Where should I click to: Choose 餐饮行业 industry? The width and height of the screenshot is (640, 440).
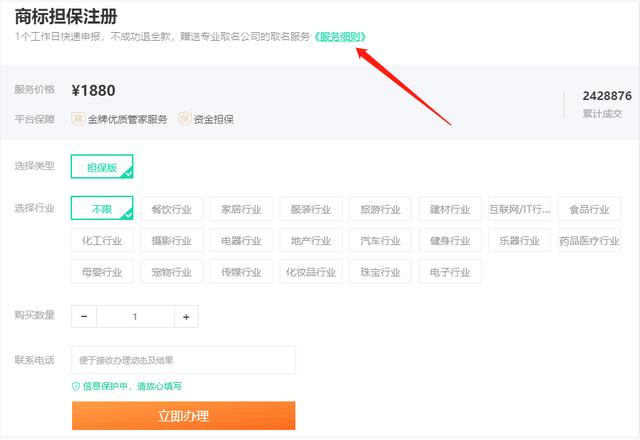[x=172, y=209]
